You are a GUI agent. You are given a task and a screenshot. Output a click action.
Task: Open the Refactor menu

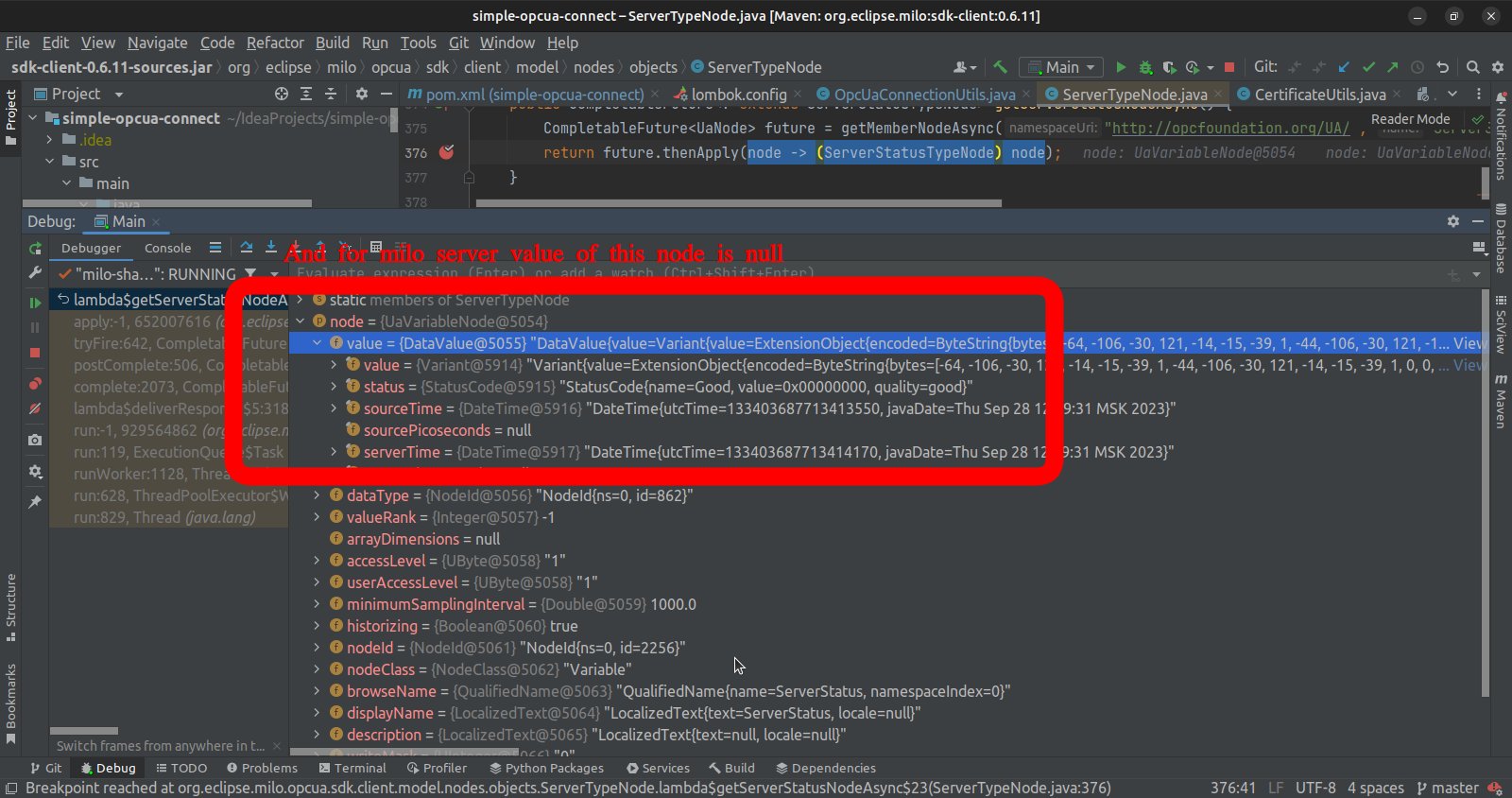(x=275, y=43)
